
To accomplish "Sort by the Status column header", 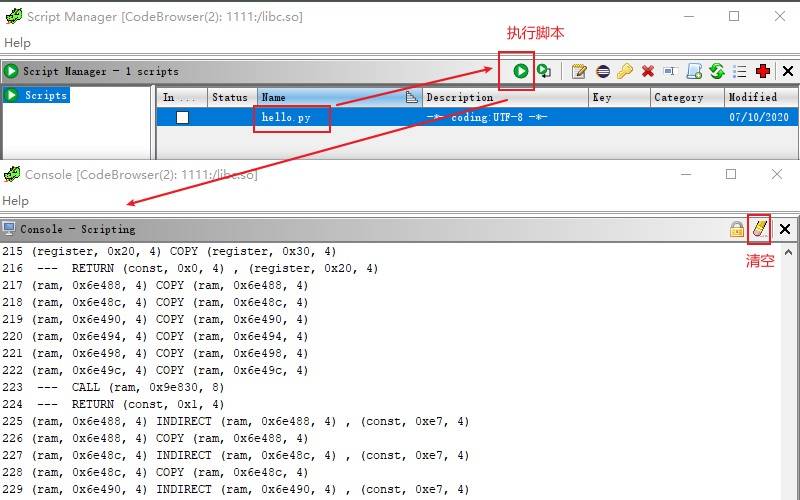I will click(232, 97).
